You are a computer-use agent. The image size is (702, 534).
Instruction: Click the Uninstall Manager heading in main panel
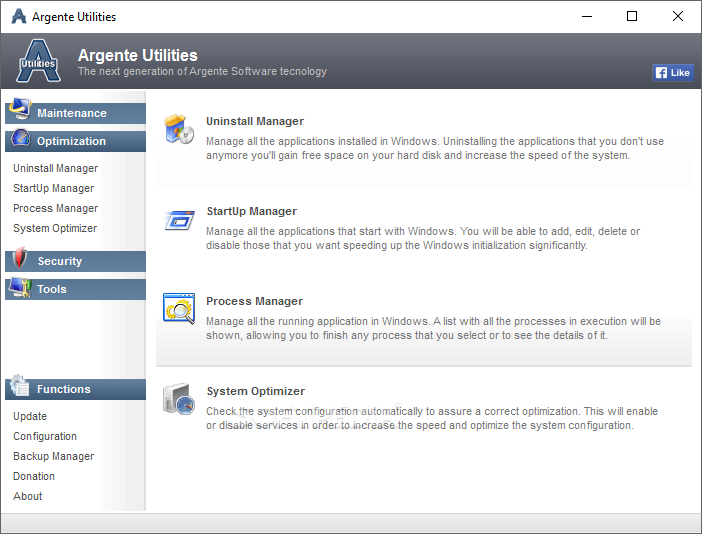tap(255, 121)
